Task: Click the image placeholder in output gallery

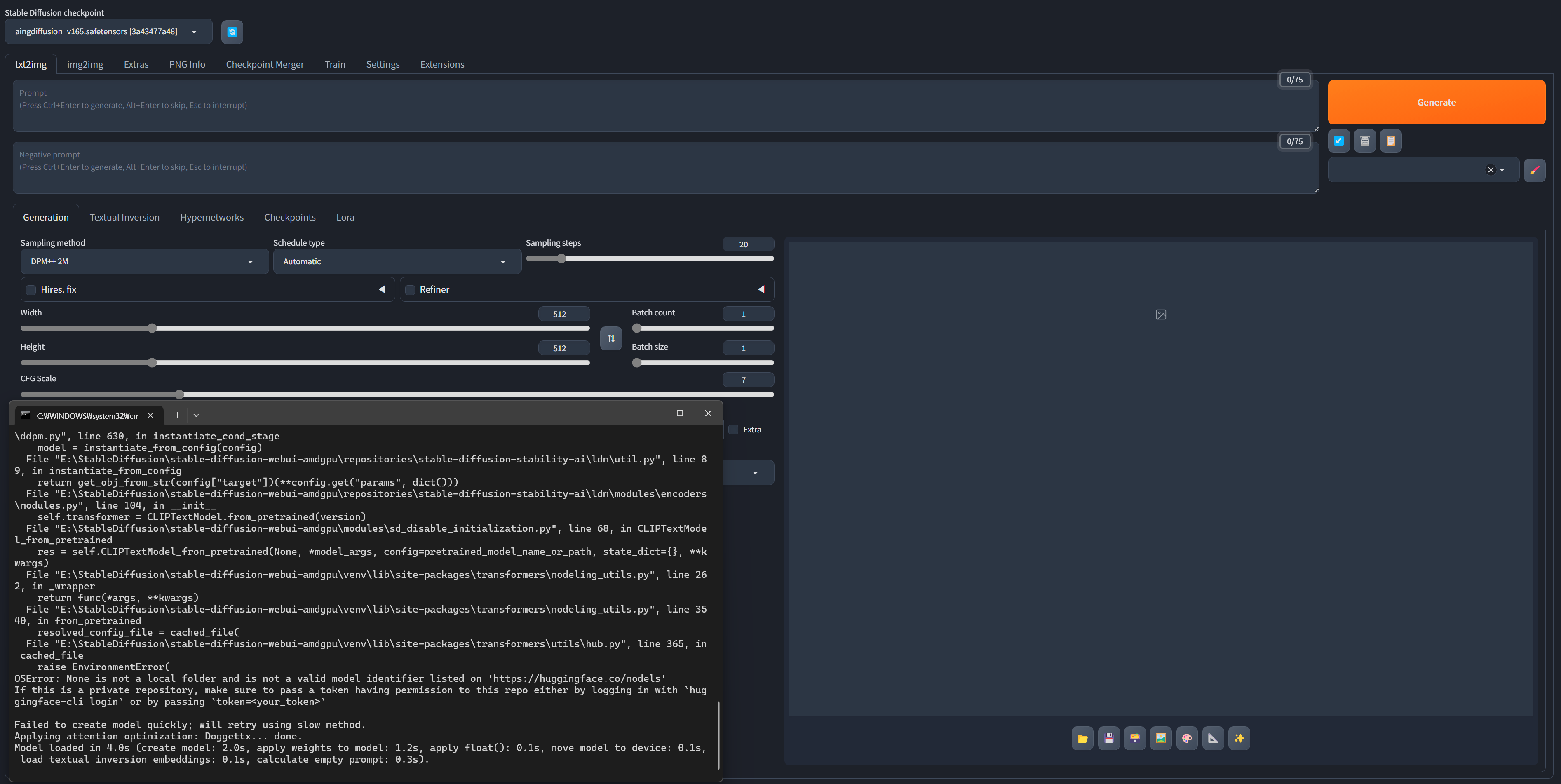Action: click(1160, 315)
